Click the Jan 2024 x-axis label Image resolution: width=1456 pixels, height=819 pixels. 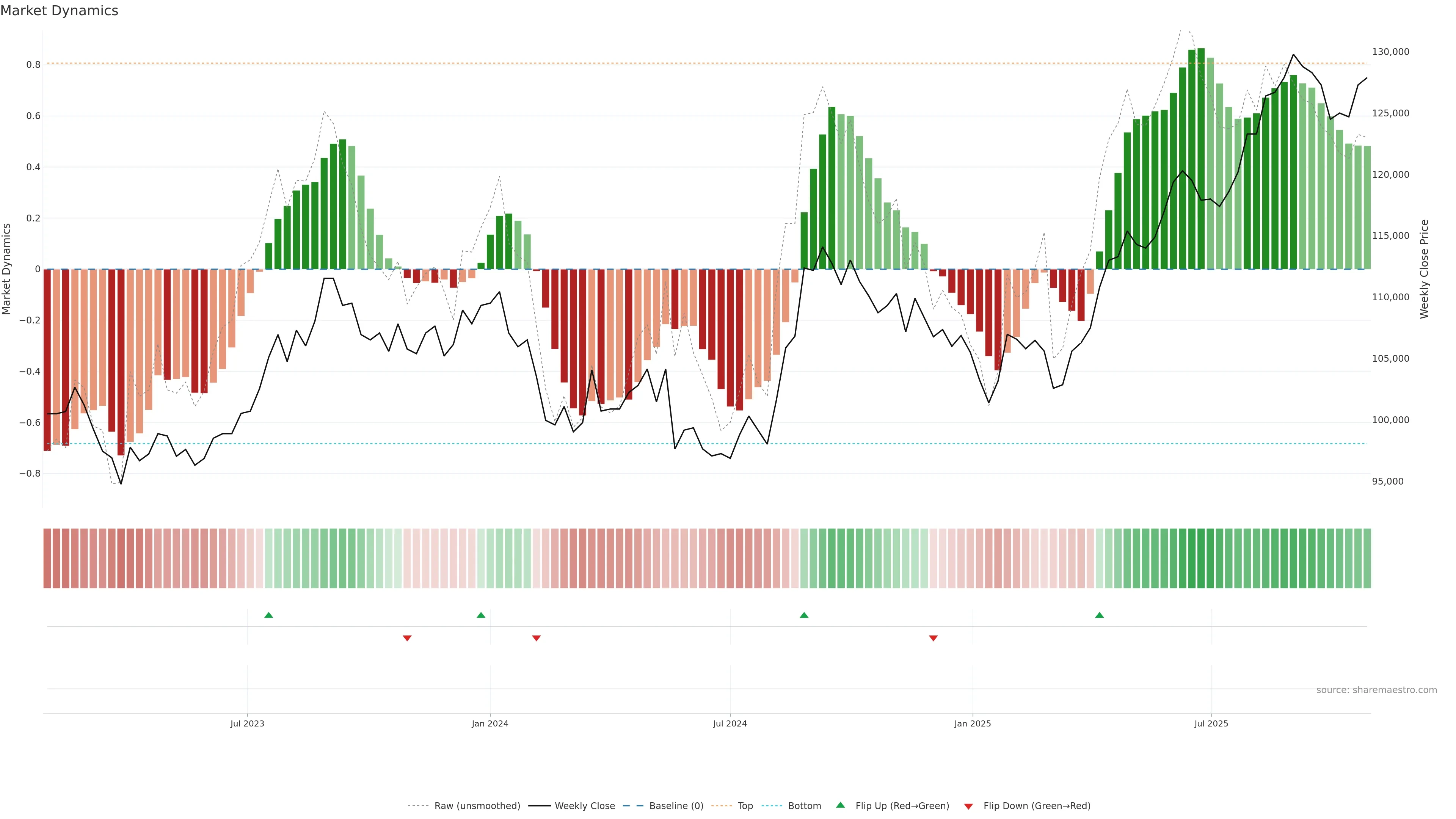pyautogui.click(x=490, y=723)
